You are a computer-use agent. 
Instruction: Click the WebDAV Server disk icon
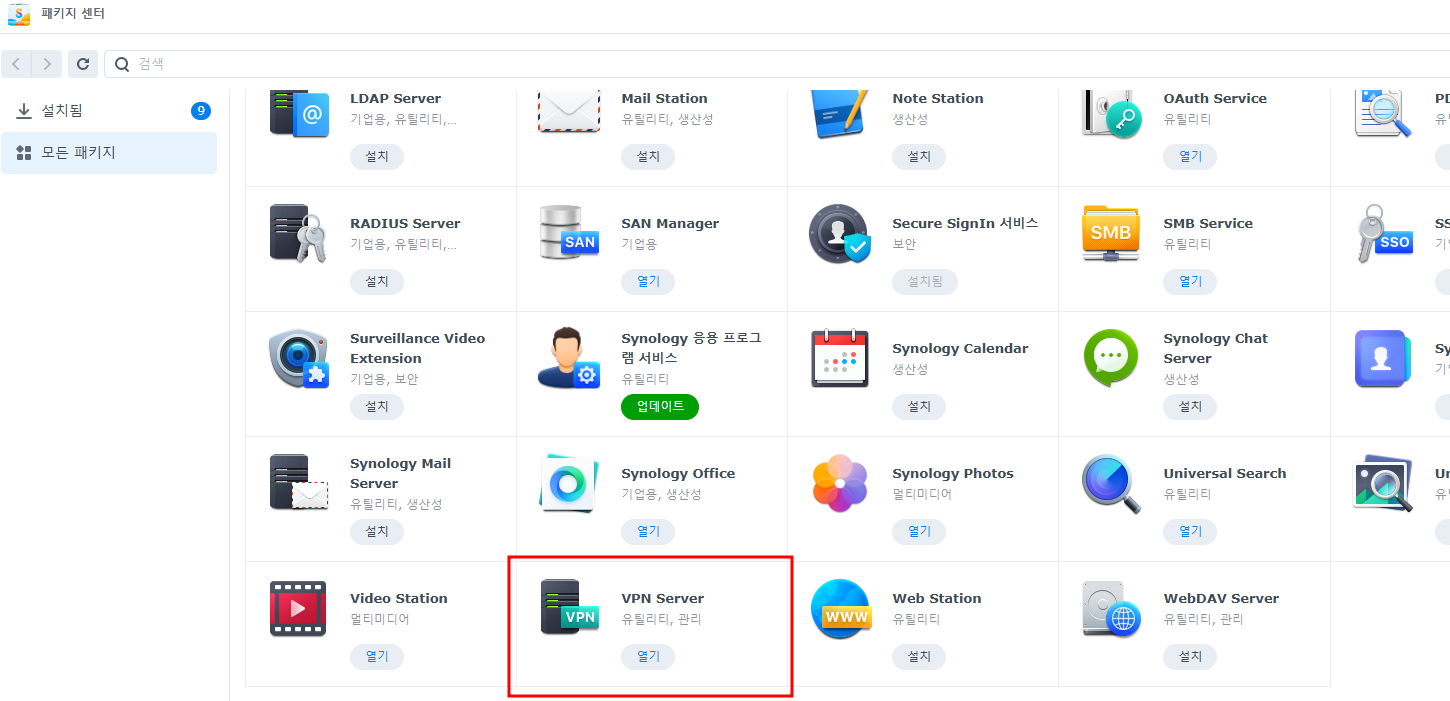point(1111,609)
